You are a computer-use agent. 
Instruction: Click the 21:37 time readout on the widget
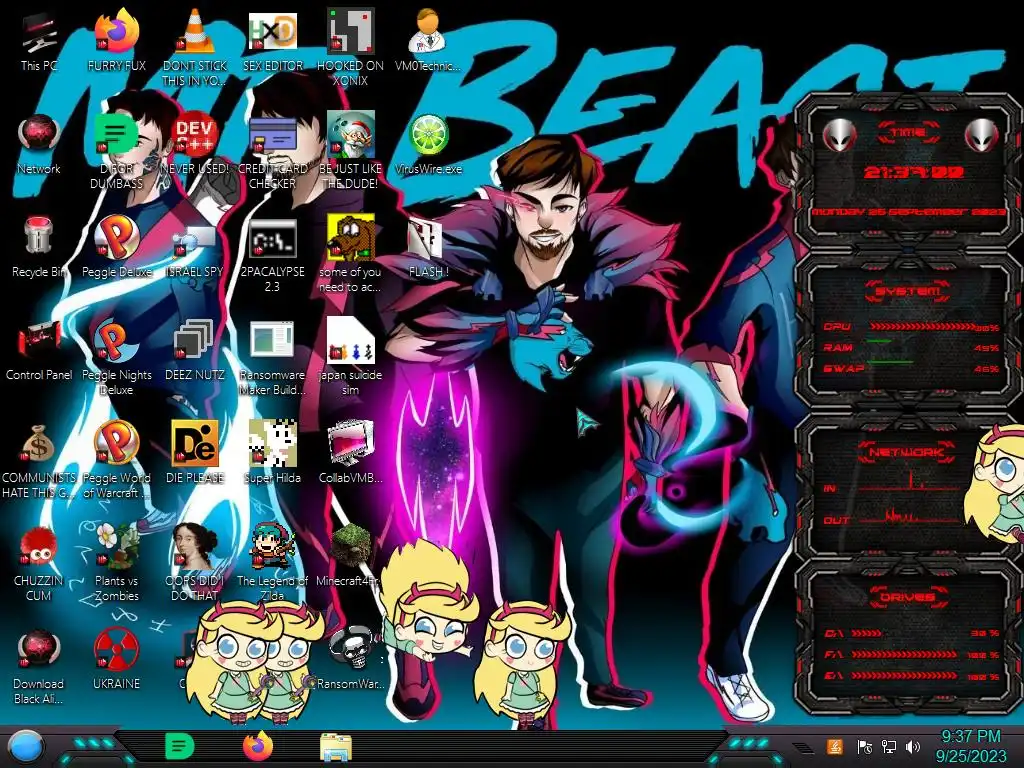tap(913, 172)
